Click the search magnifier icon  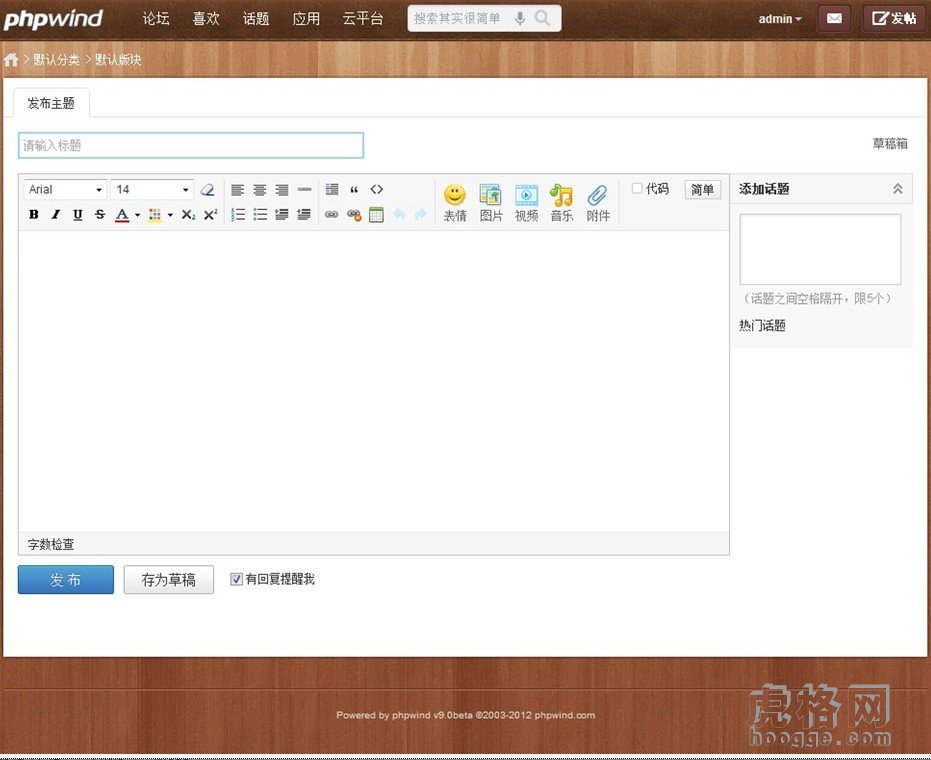click(x=542, y=18)
